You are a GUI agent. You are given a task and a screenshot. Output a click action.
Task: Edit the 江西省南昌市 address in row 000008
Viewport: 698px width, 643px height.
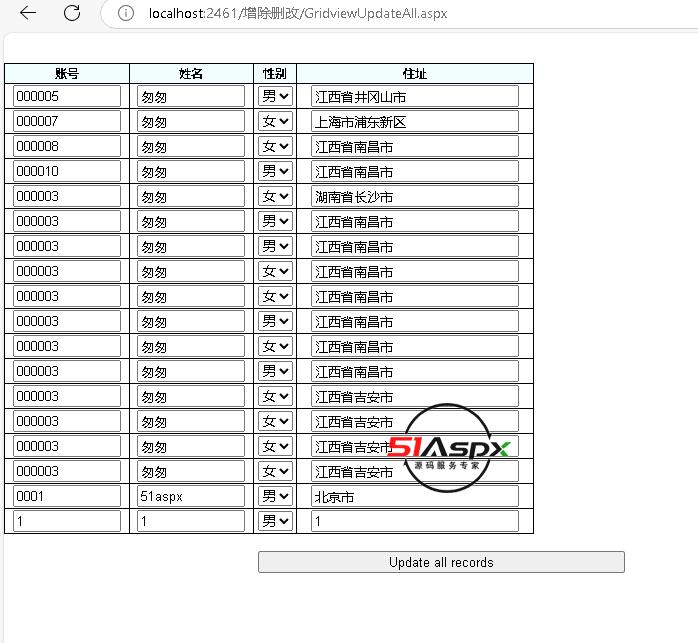(415, 146)
